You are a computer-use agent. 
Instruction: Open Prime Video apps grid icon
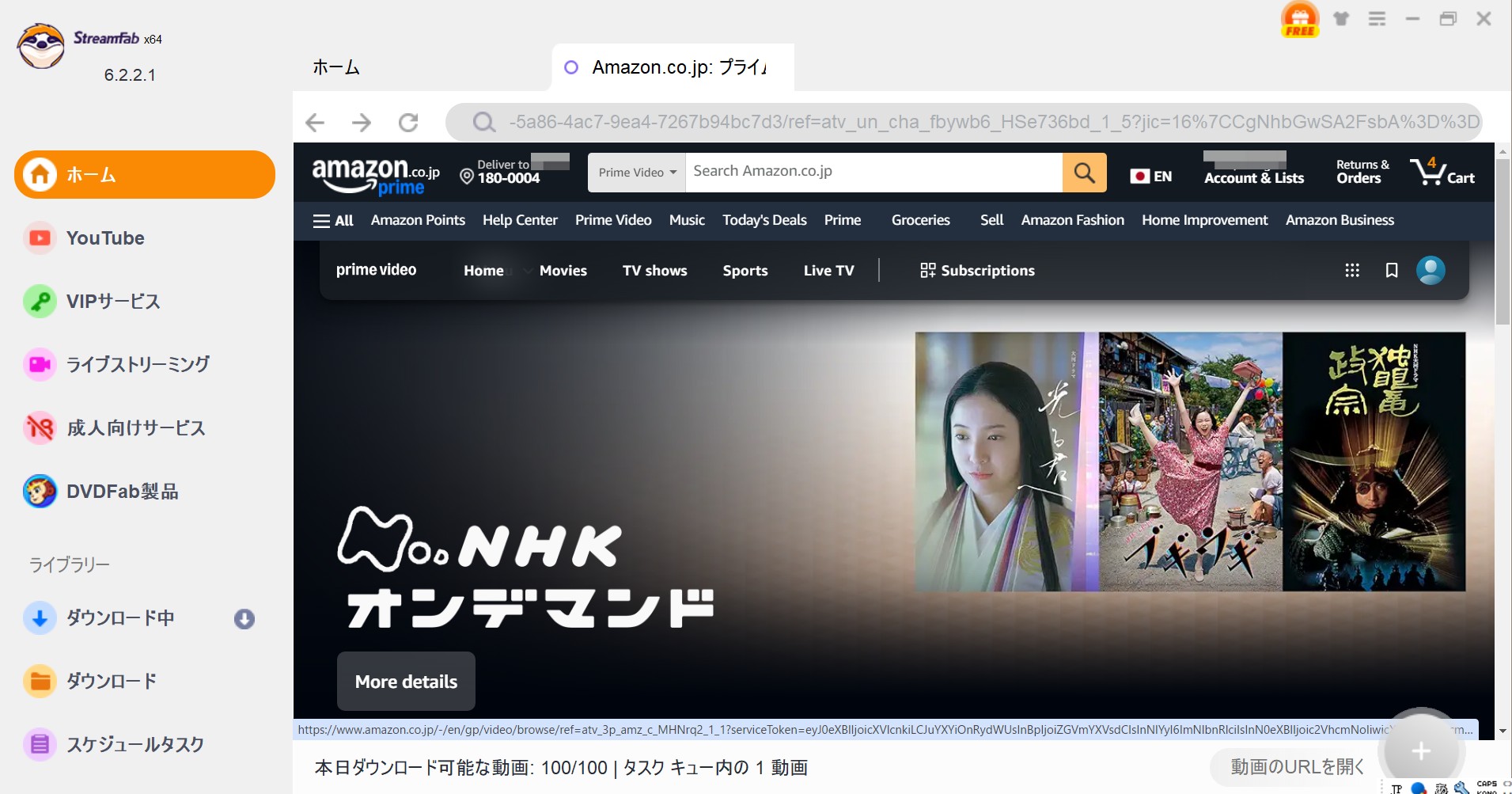point(1352,271)
